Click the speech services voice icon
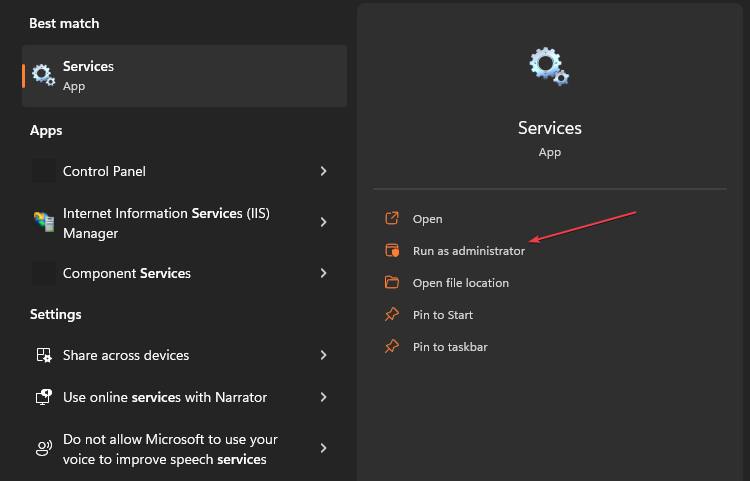The image size is (750, 481). coord(44,448)
